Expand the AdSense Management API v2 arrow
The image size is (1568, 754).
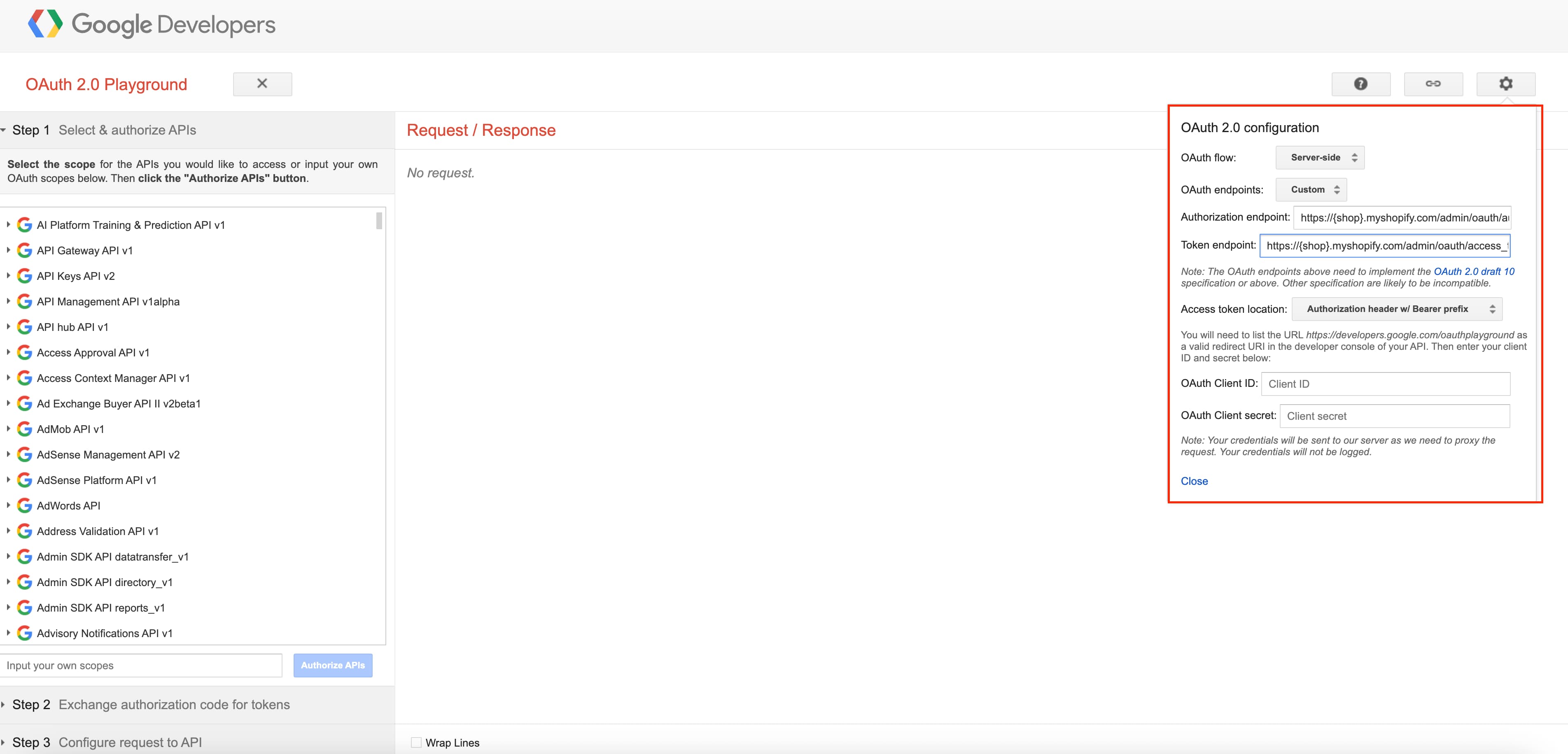[x=9, y=455]
